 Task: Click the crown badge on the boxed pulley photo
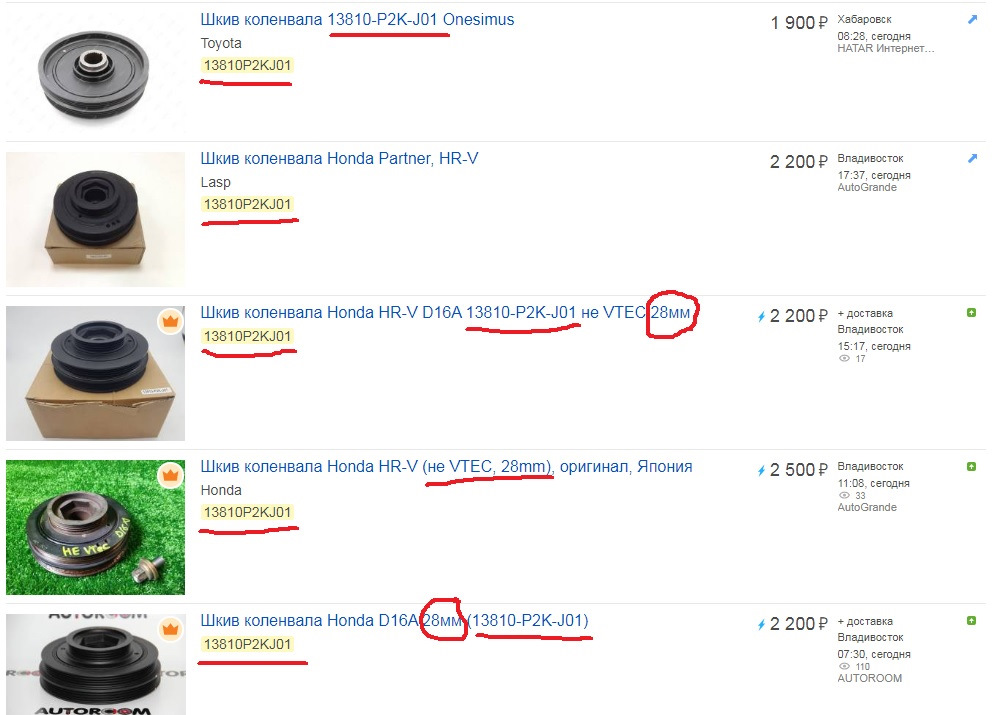pos(170,321)
